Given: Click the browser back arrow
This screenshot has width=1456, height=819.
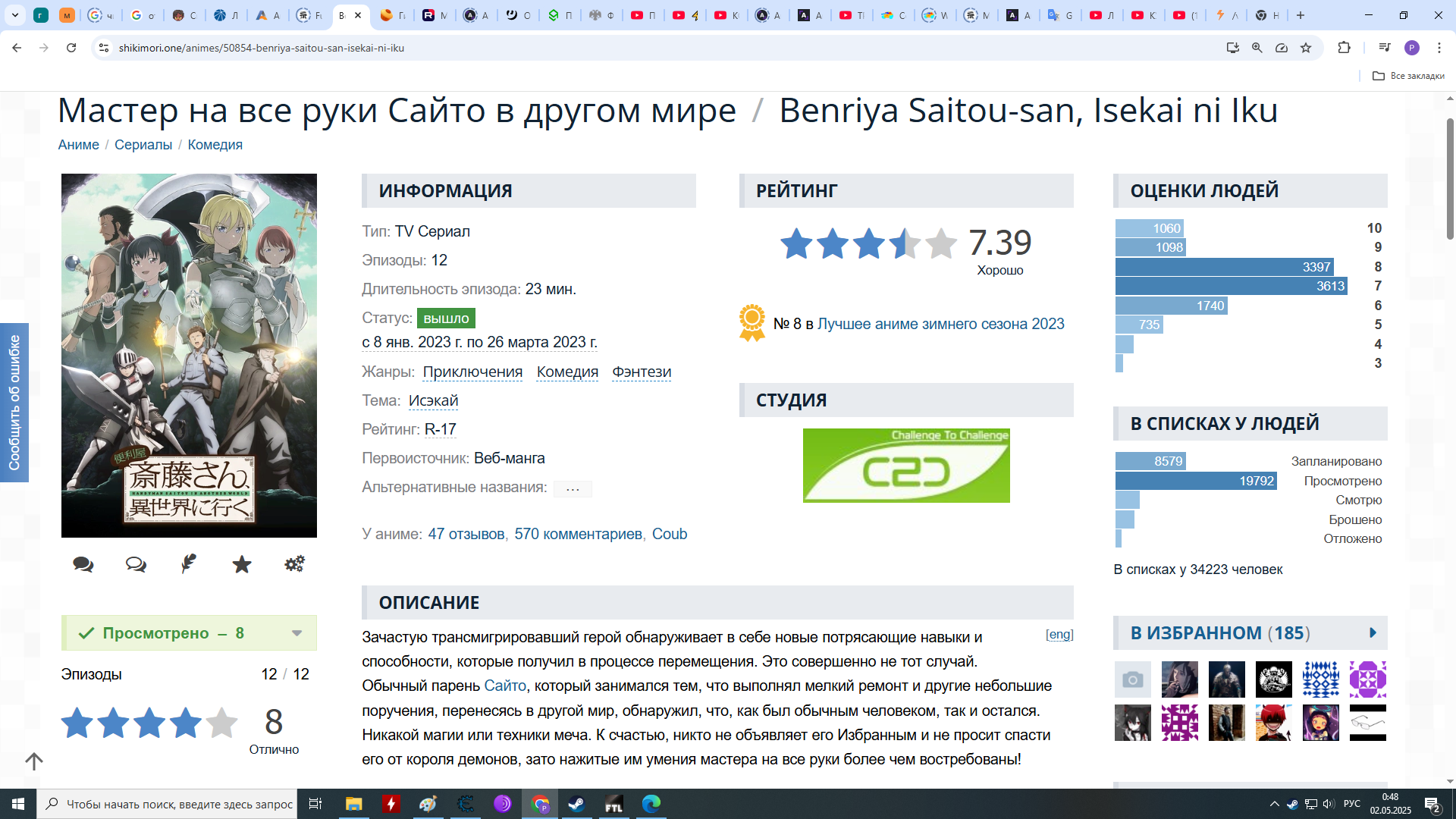Looking at the screenshot, I should 17,48.
